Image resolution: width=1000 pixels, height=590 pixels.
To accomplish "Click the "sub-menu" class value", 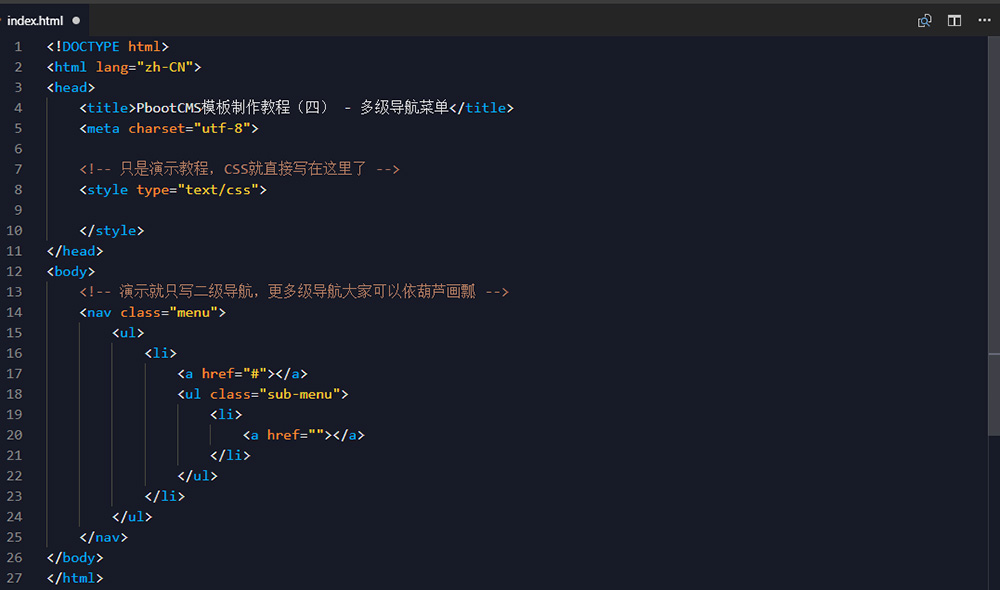I will click(300, 394).
